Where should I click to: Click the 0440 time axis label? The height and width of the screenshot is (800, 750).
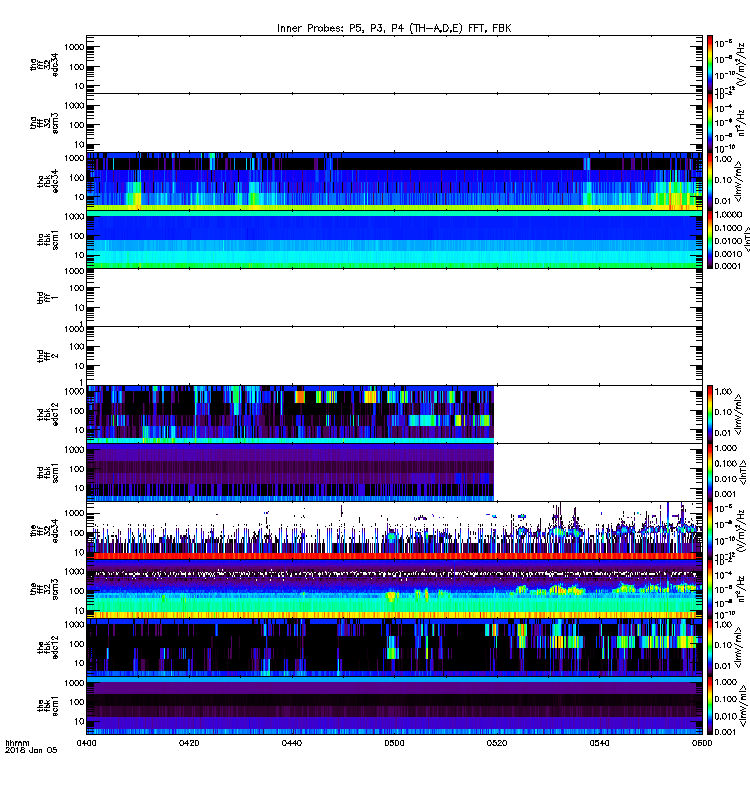pyautogui.click(x=292, y=742)
